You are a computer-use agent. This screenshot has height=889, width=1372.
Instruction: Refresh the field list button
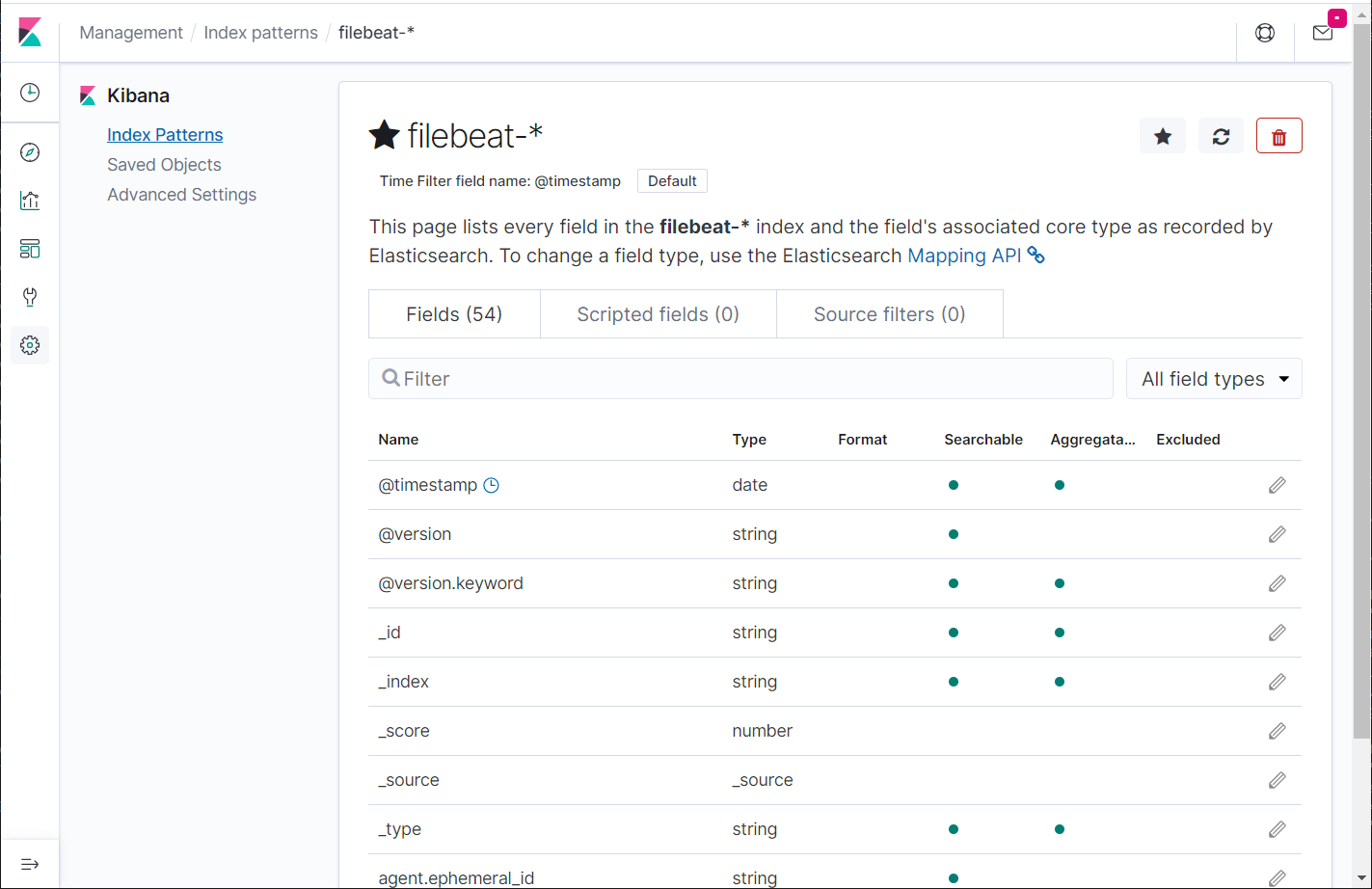(x=1221, y=136)
